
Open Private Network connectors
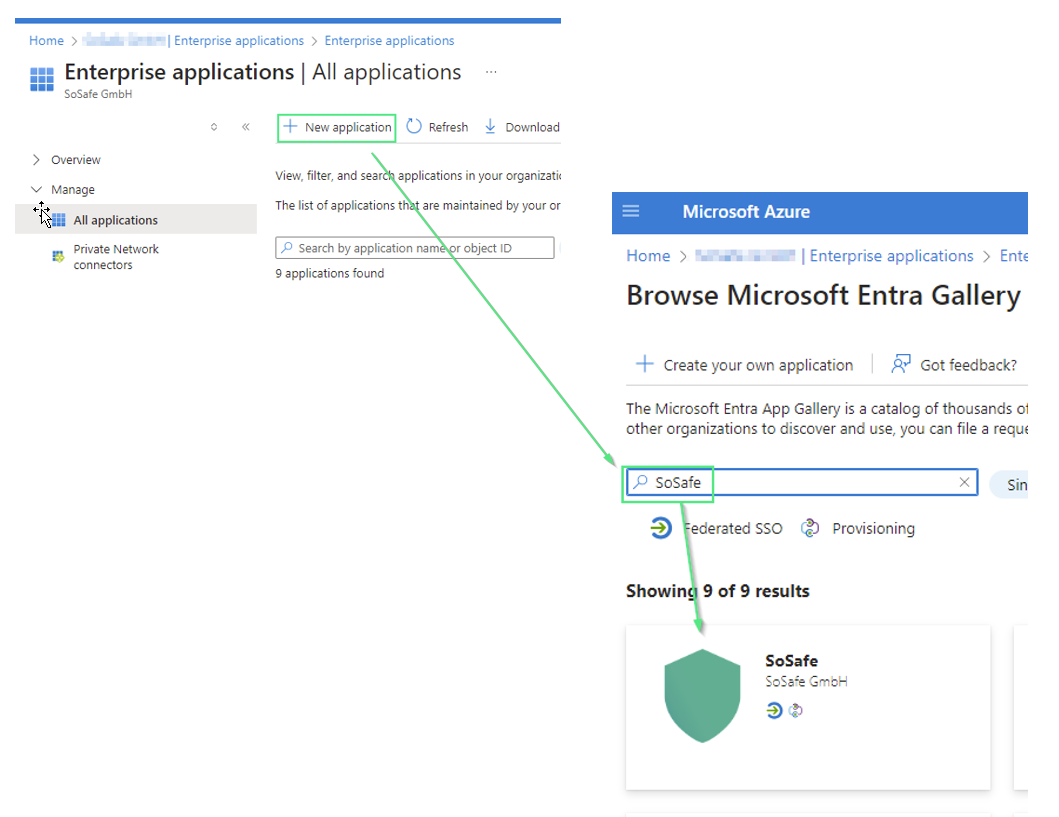115,257
